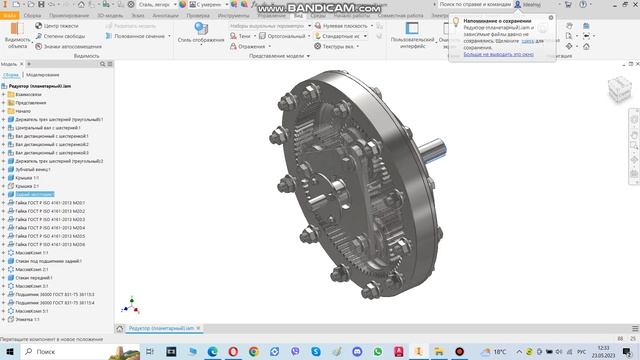Toggle Center of Gravity display
640x360 pixels.
(57, 26)
